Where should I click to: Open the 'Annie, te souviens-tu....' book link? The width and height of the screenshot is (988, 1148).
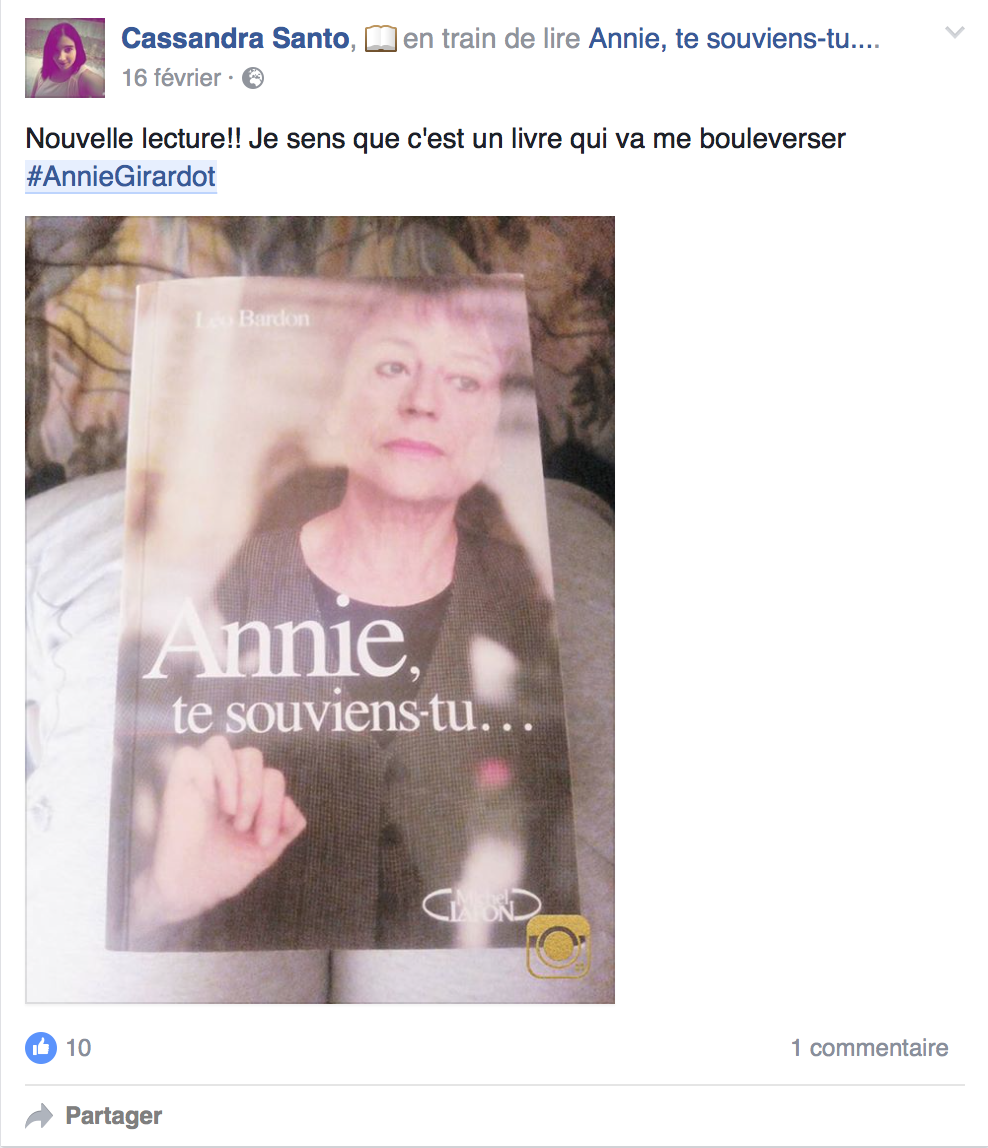pyautogui.click(x=734, y=38)
